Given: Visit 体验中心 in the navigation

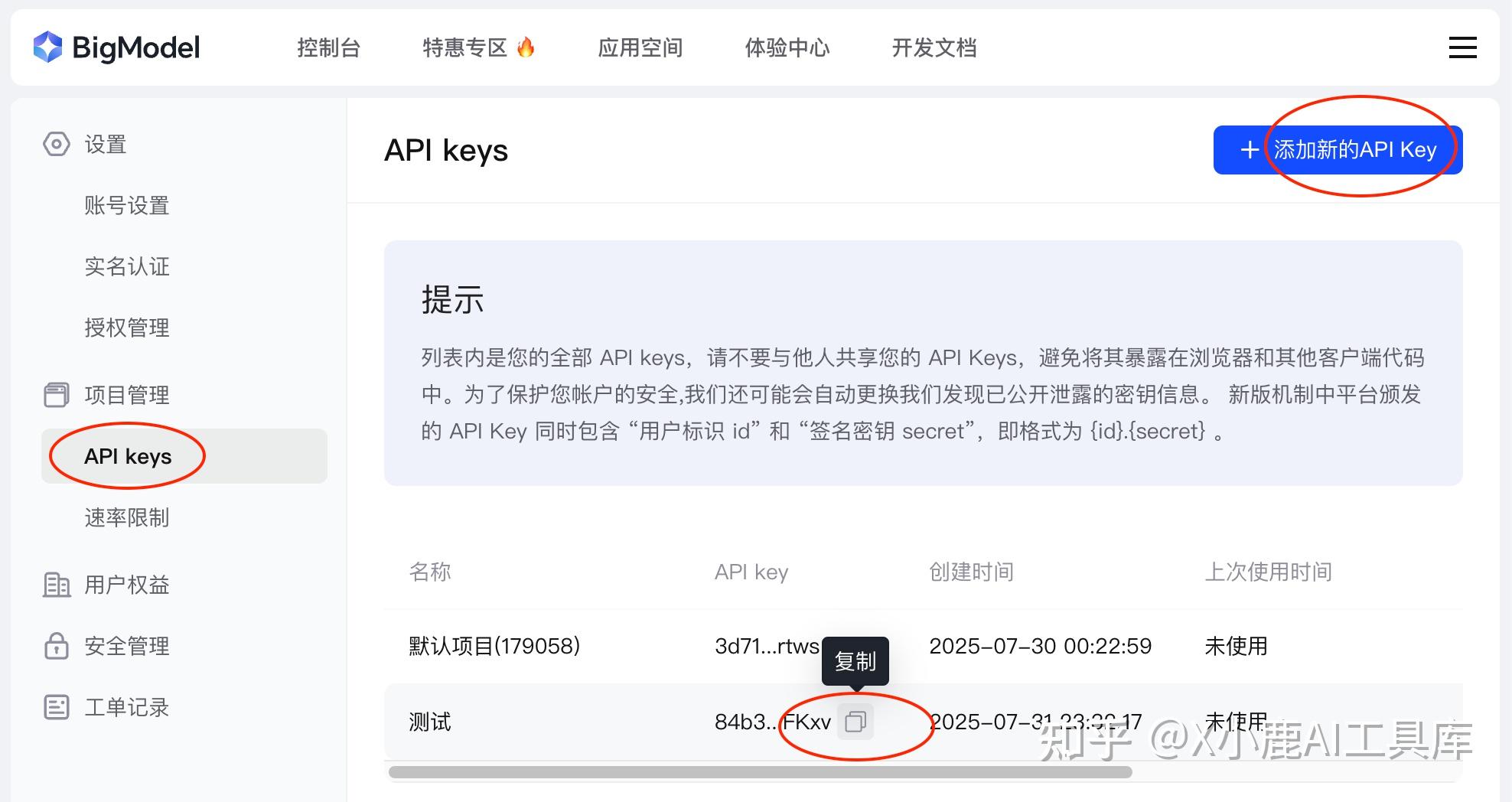Looking at the screenshot, I should [787, 47].
